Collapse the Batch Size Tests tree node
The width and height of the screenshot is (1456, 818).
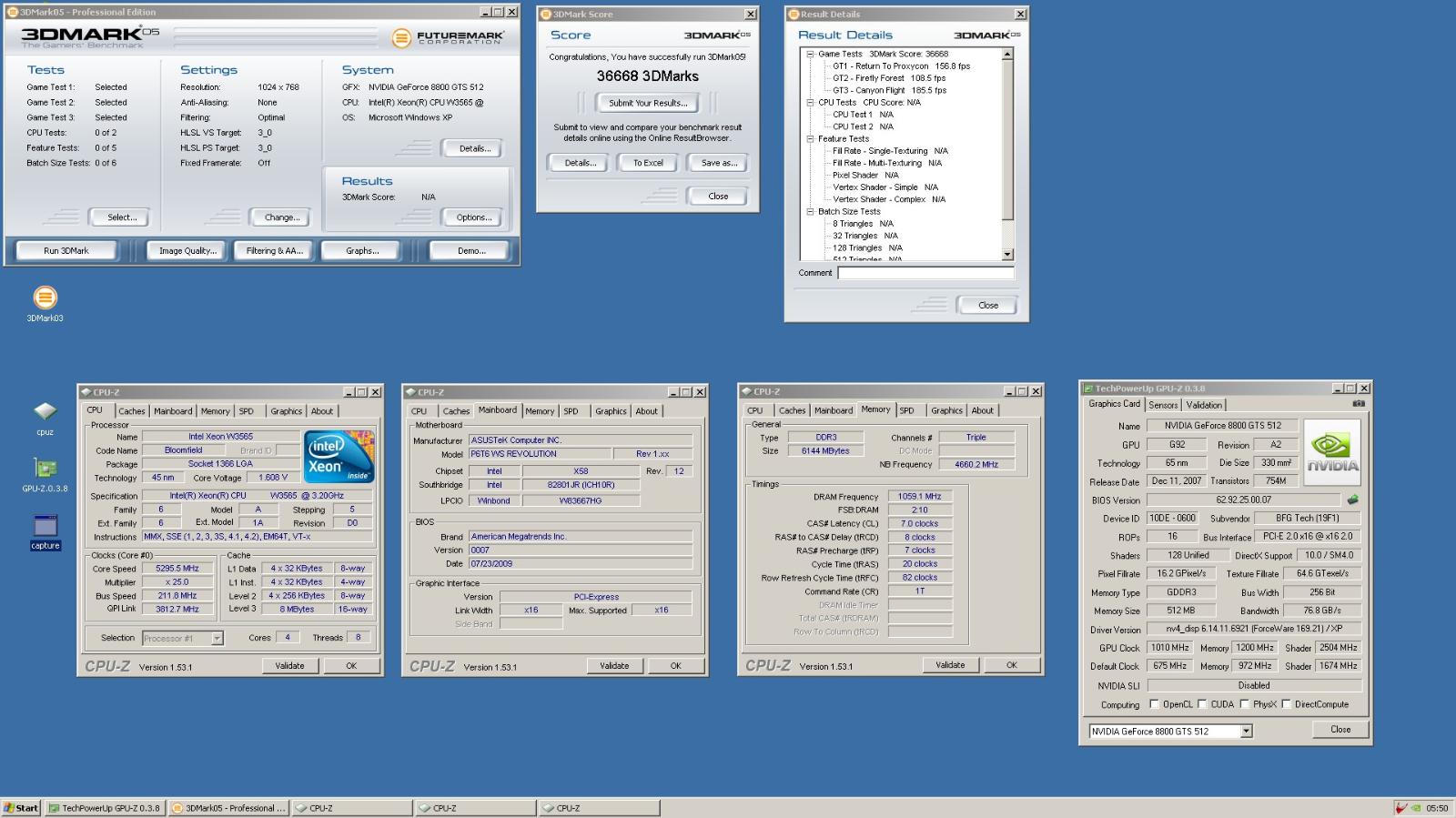point(810,212)
